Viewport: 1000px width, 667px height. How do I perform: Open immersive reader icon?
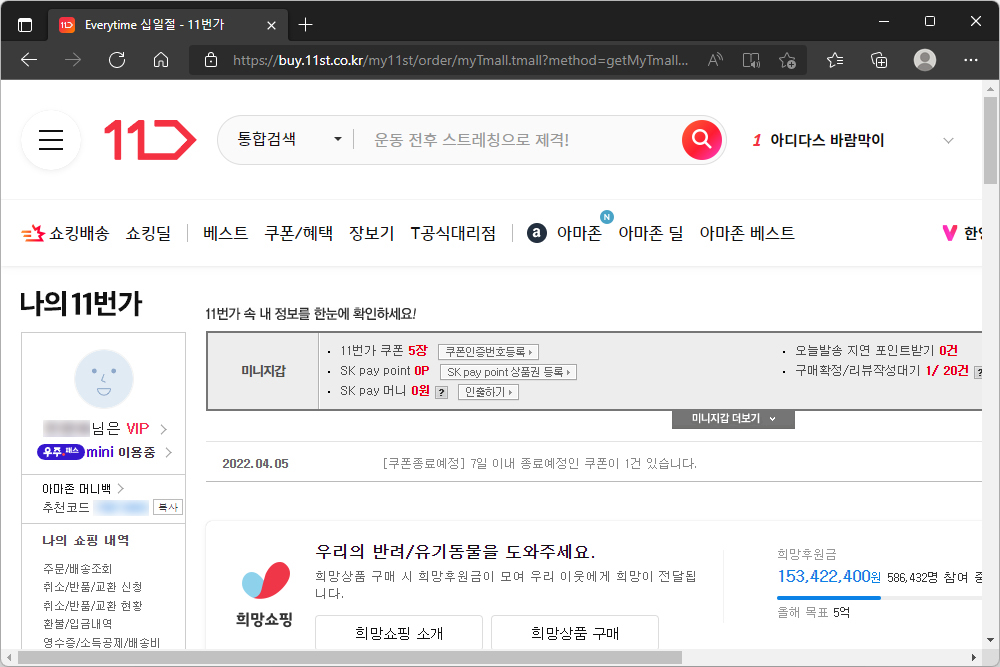(751, 60)
